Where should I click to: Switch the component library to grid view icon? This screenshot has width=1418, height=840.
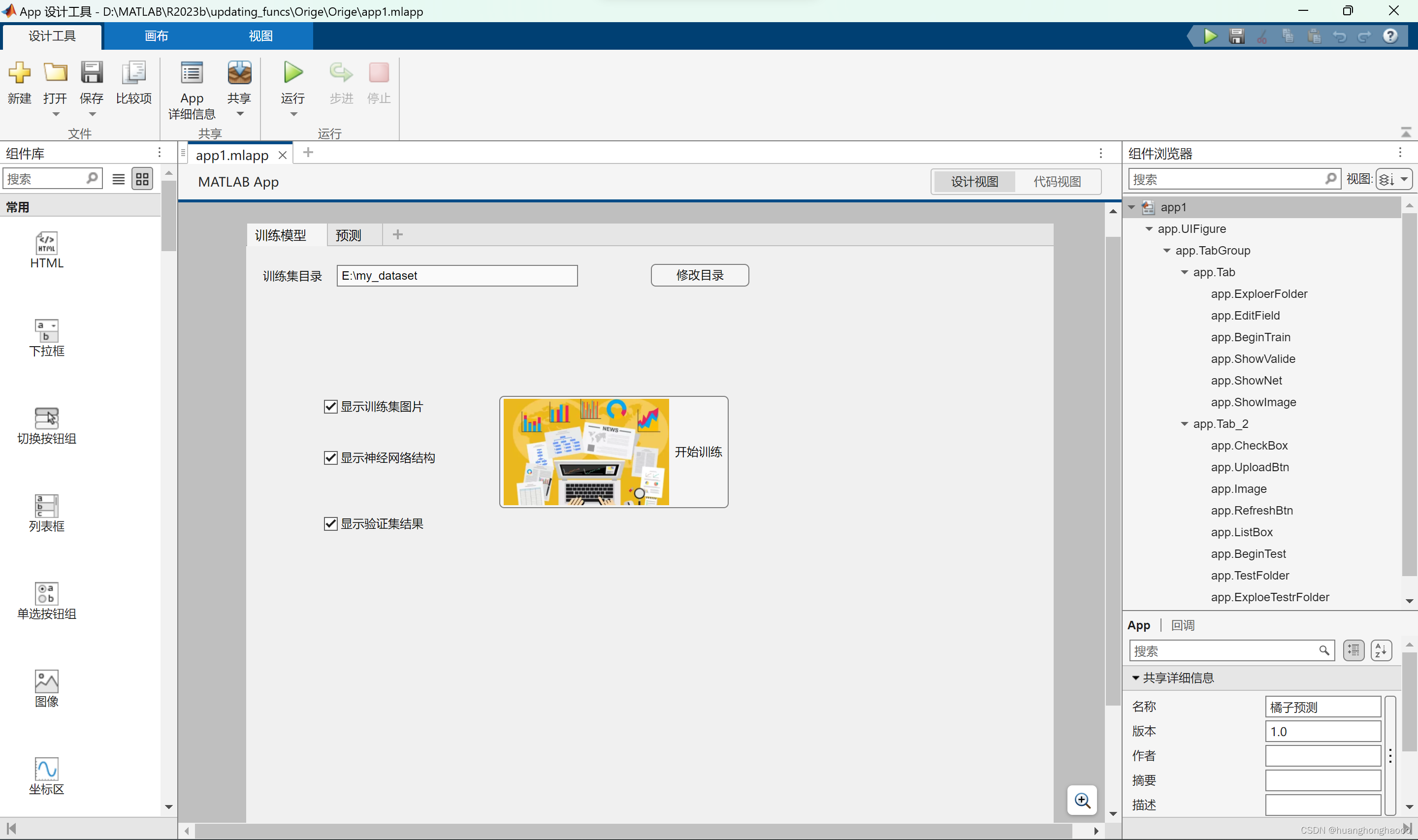142,179
